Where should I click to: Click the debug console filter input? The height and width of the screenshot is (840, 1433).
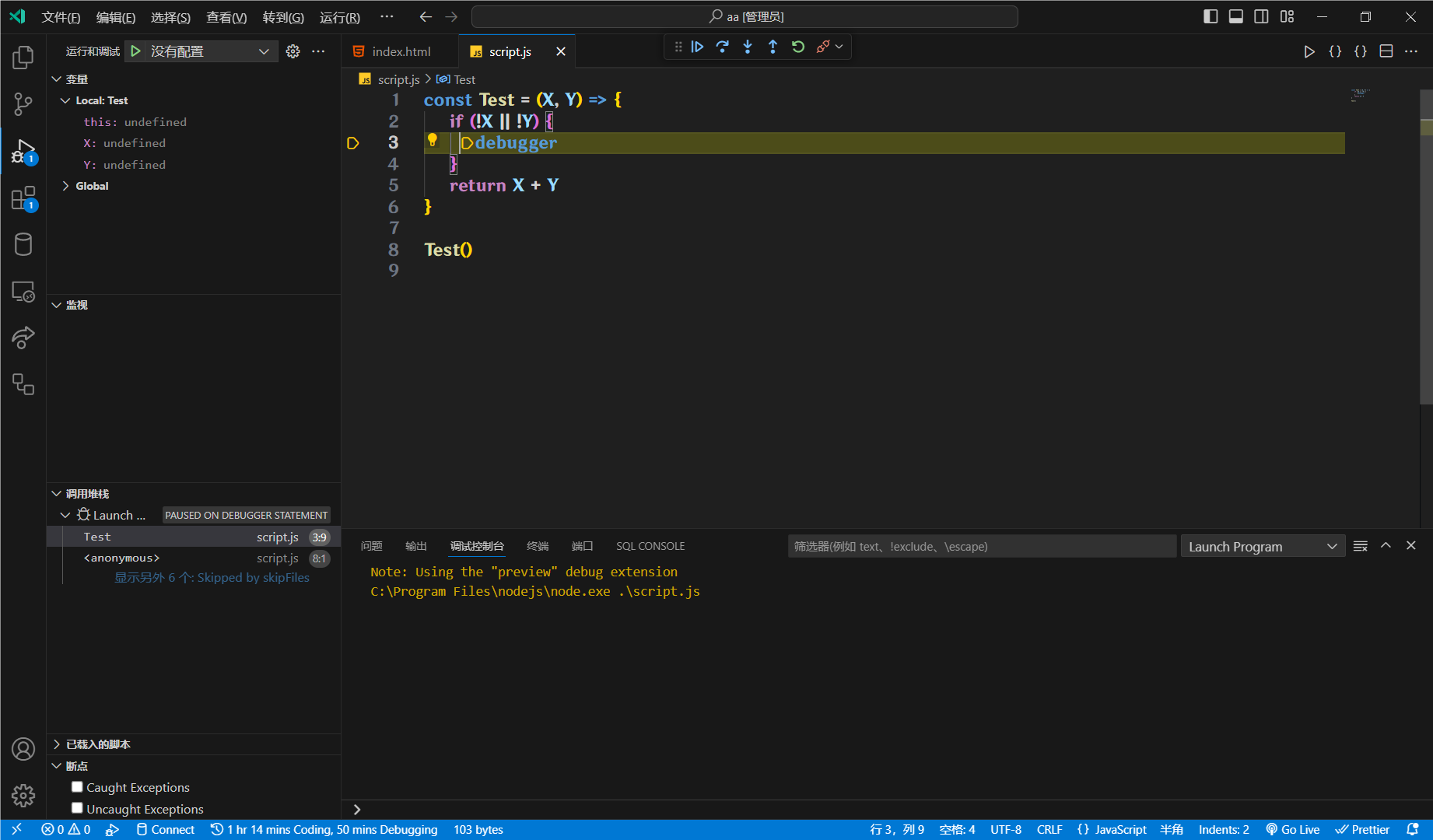click(980, 547)
